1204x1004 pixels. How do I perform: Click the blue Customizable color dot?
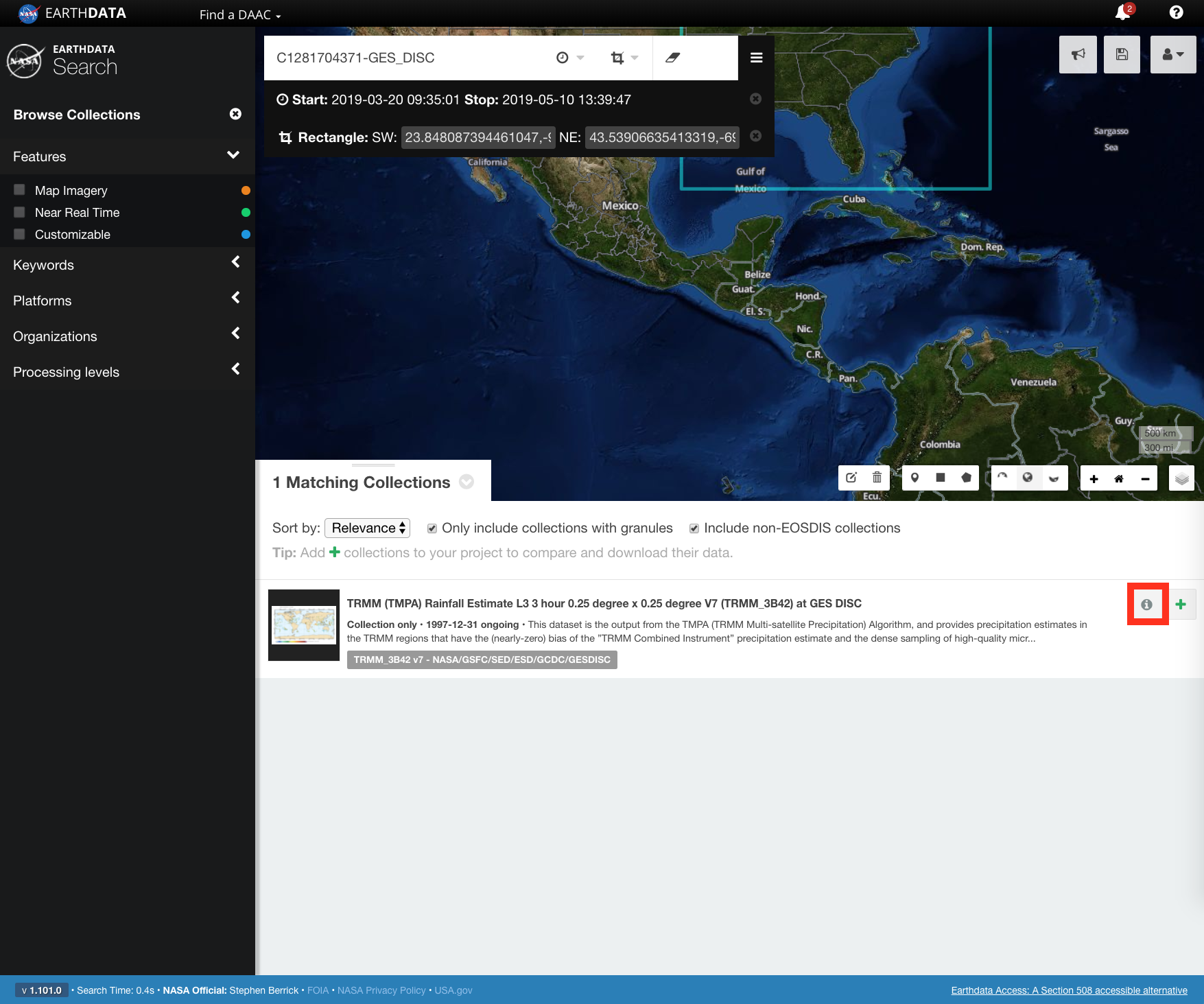click(246, 234)
